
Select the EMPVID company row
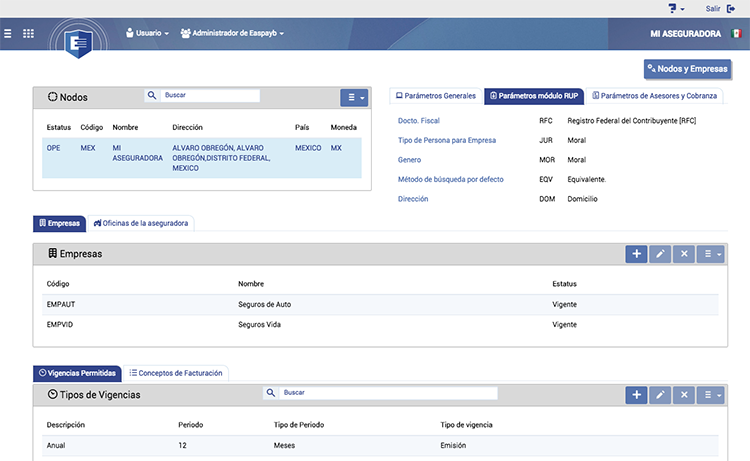coord(380,325)
